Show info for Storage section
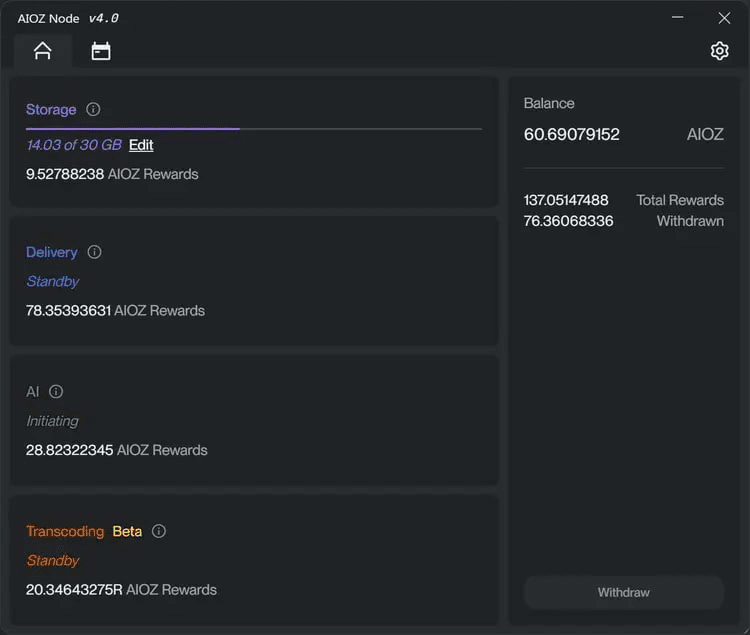This screenshot has width=750, height=635. 93,109
